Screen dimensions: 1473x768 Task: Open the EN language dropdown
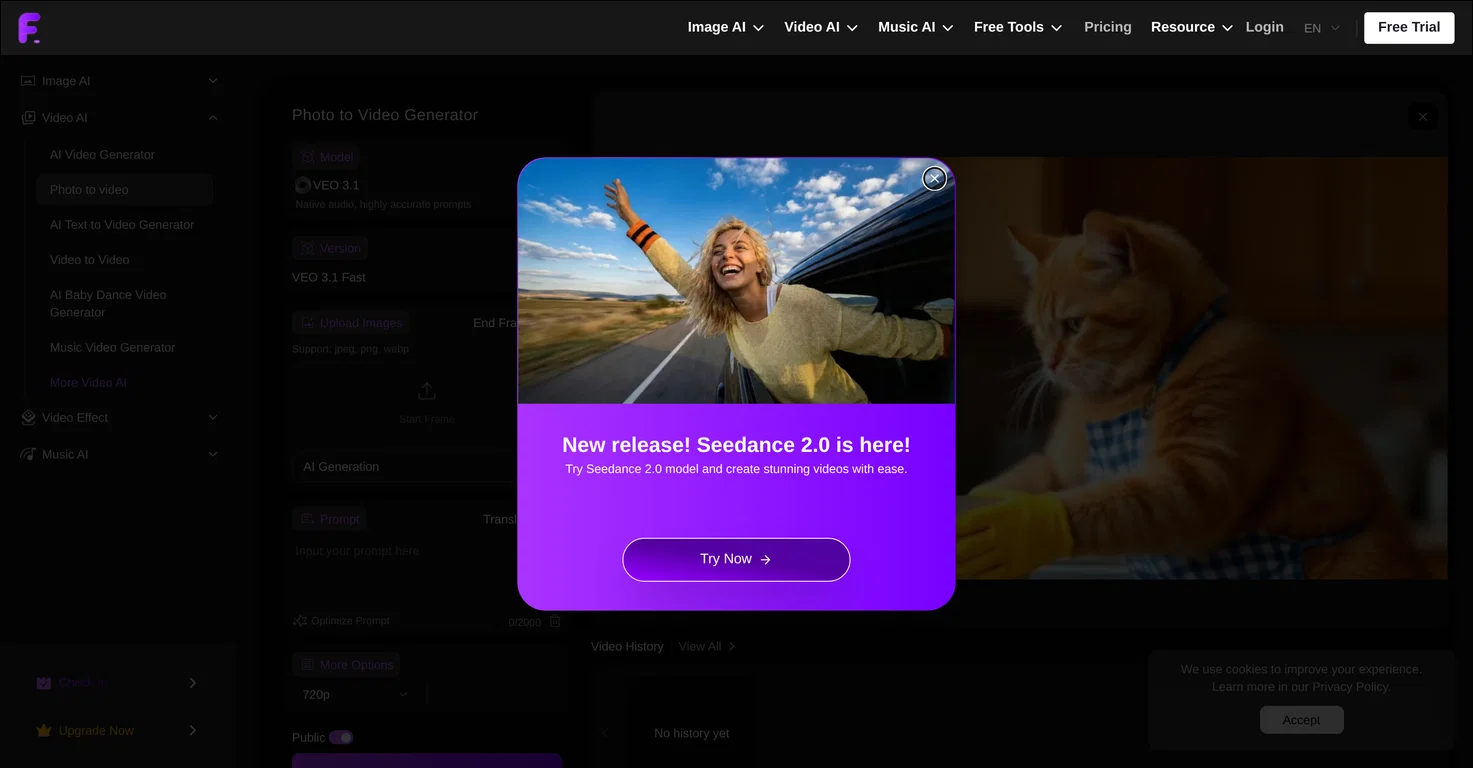(x=1321, y=28)
